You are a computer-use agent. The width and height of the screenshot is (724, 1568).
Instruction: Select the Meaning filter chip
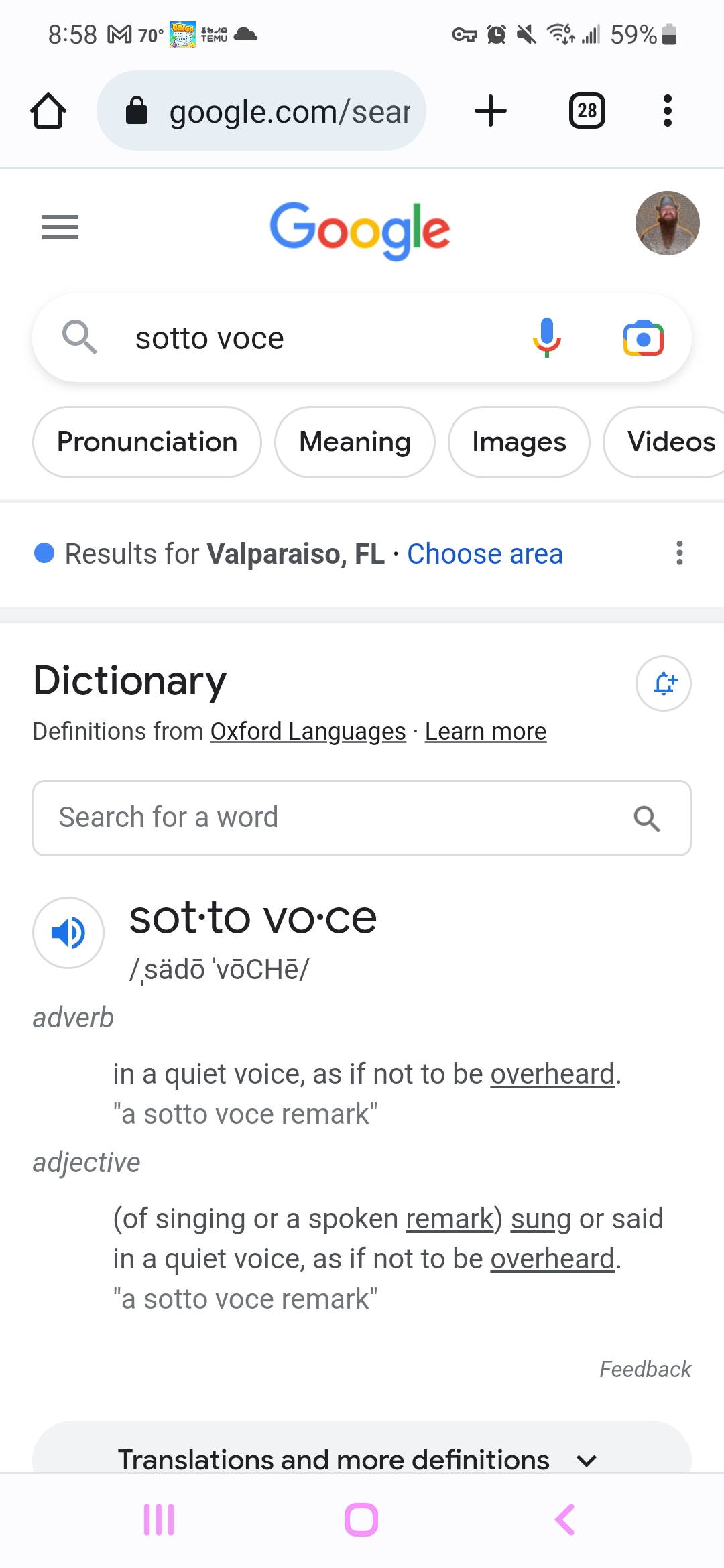[x=355, y=442]
